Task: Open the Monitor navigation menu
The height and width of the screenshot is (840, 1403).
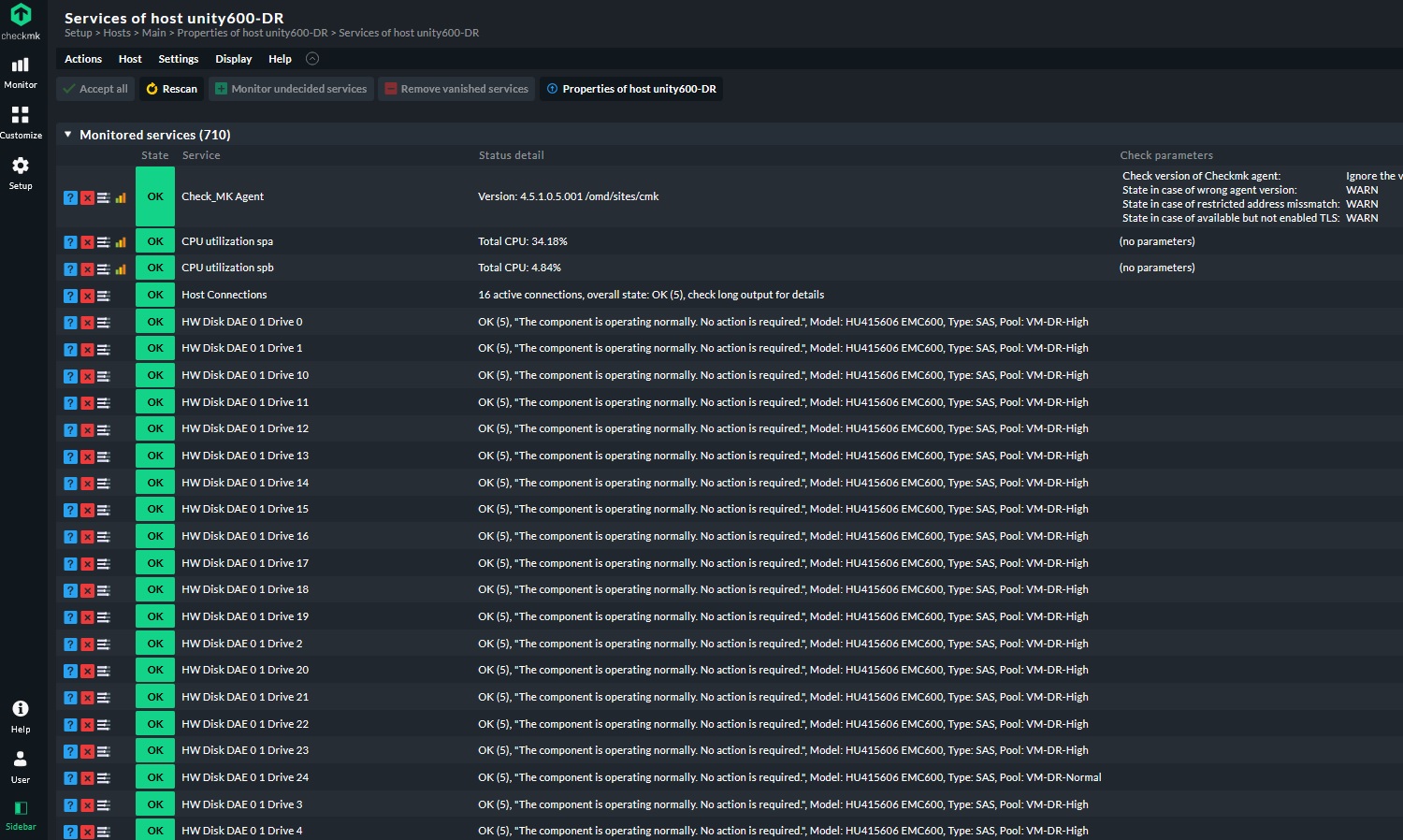Action: point(21,72)
